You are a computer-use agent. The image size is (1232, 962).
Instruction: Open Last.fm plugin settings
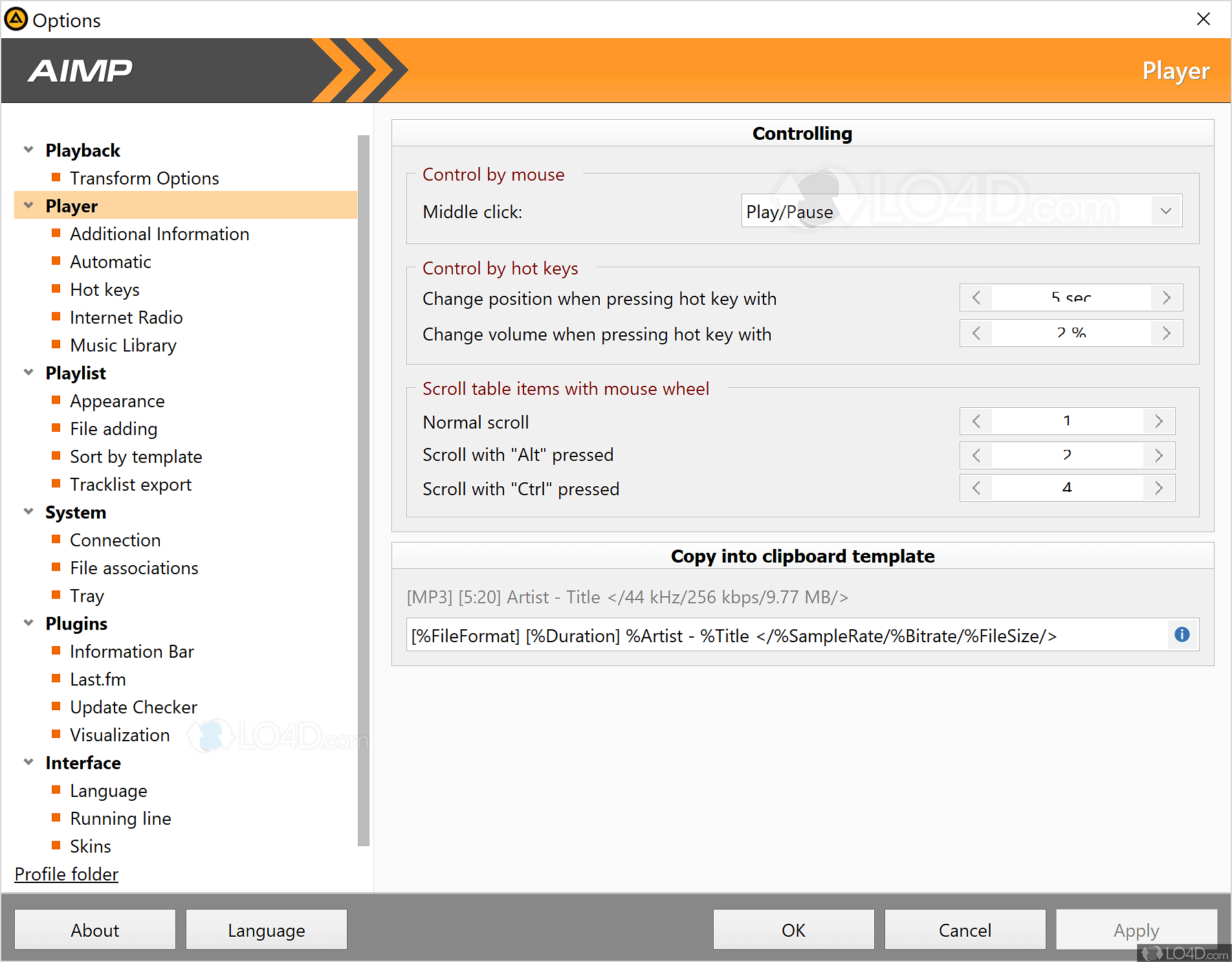98,679
